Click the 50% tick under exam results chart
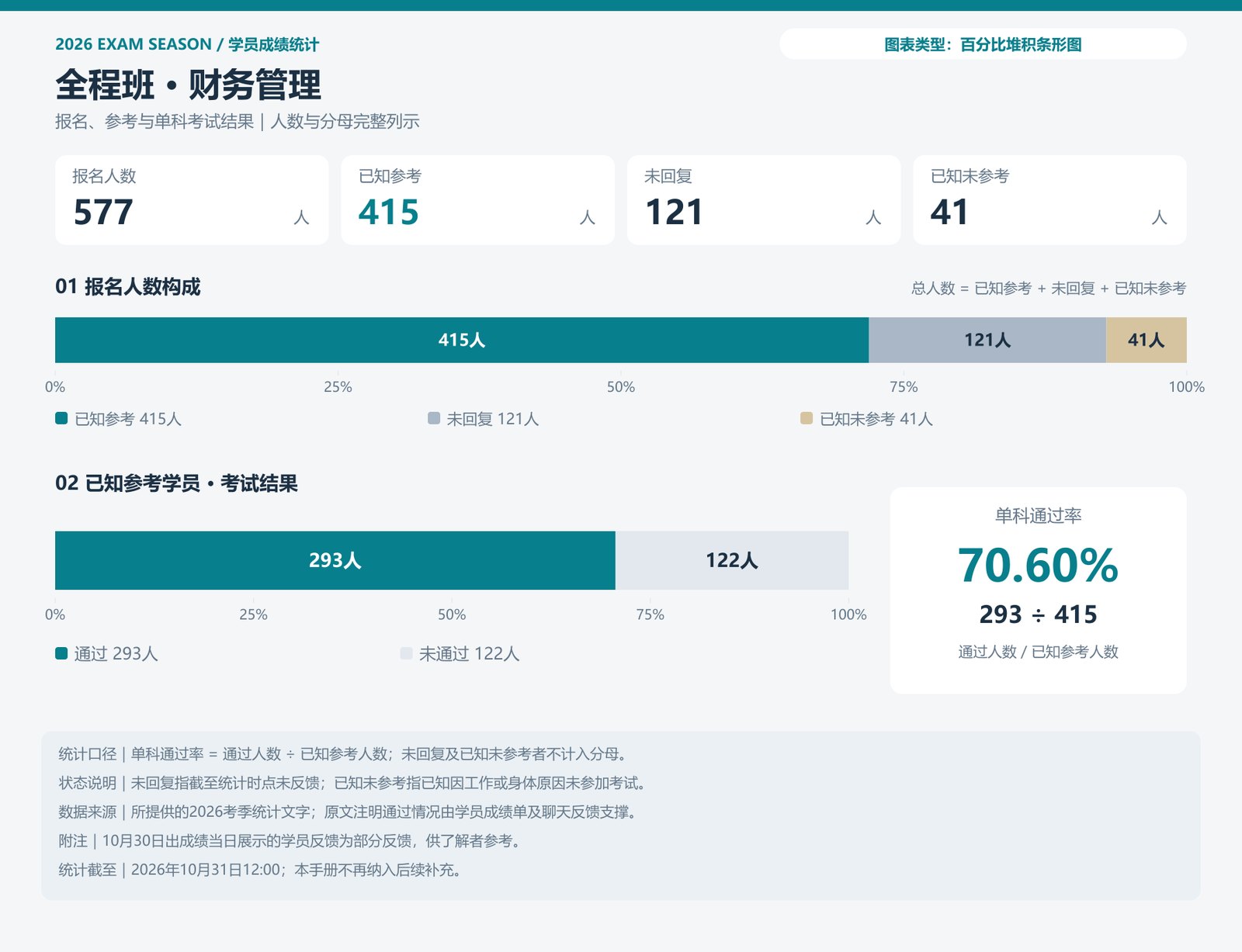 452,614
